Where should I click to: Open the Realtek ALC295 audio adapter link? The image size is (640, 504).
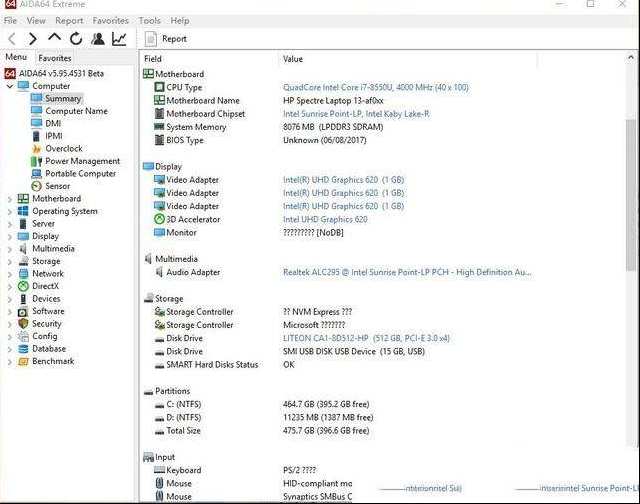[x=407, y=272]
